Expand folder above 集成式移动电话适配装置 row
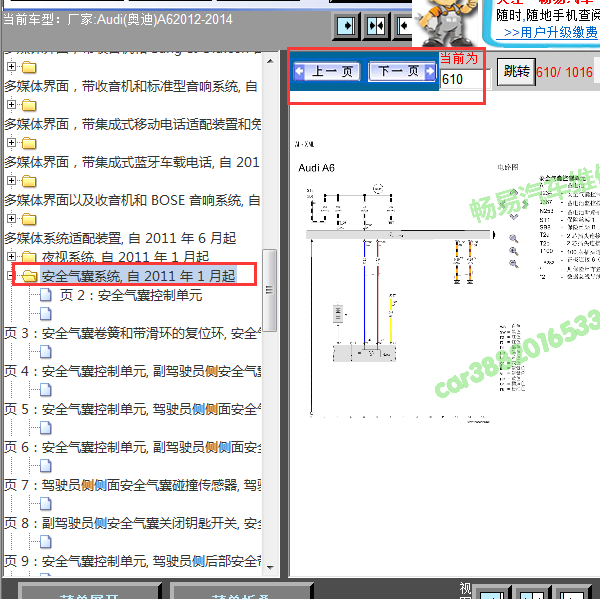600x599 pixels. [x=11, y=104]
